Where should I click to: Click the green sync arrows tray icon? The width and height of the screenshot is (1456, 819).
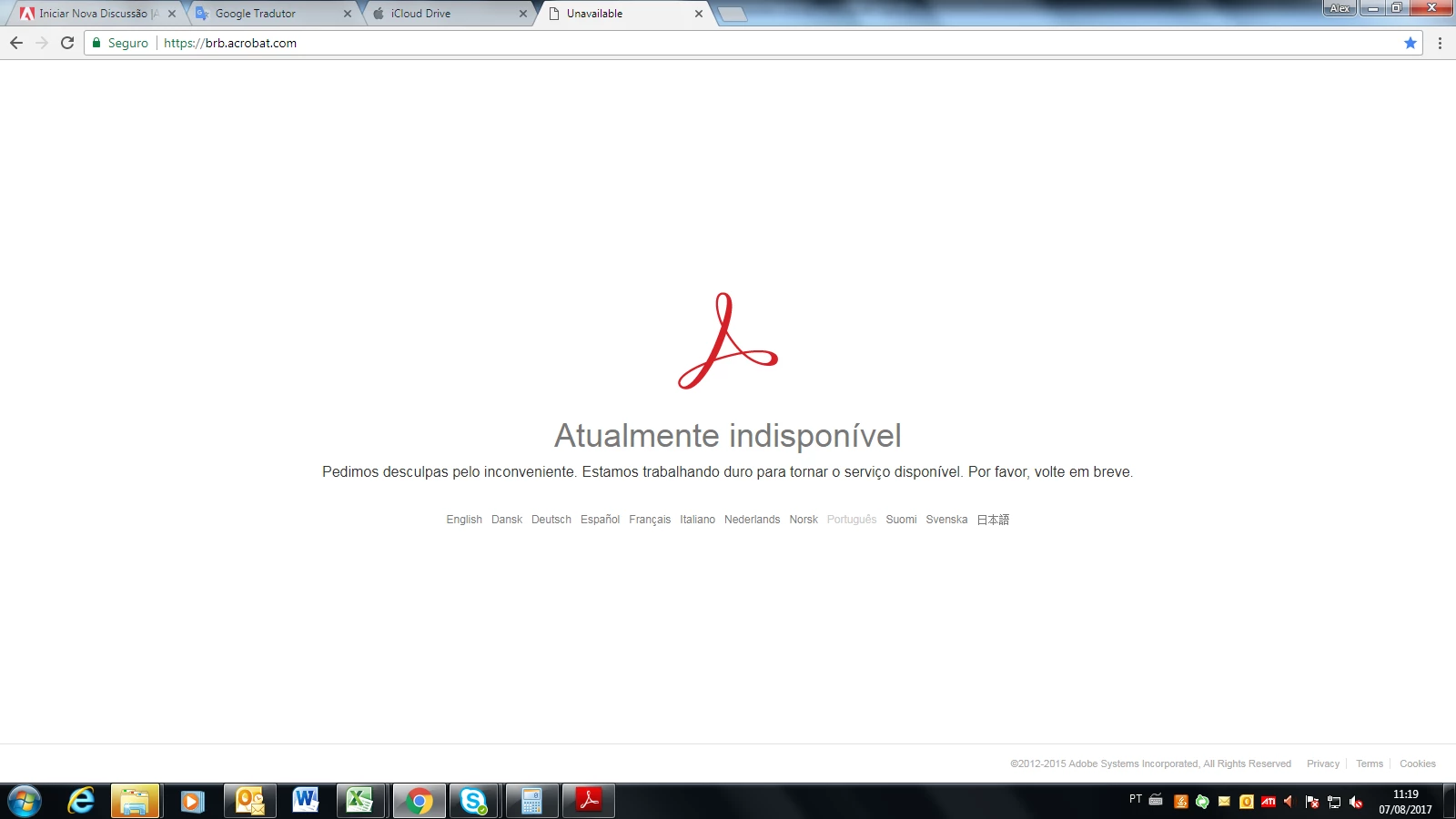point(1203,802)
